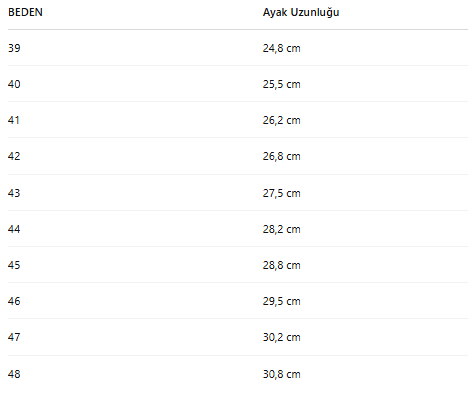Click the BEDEN column header

25,12
